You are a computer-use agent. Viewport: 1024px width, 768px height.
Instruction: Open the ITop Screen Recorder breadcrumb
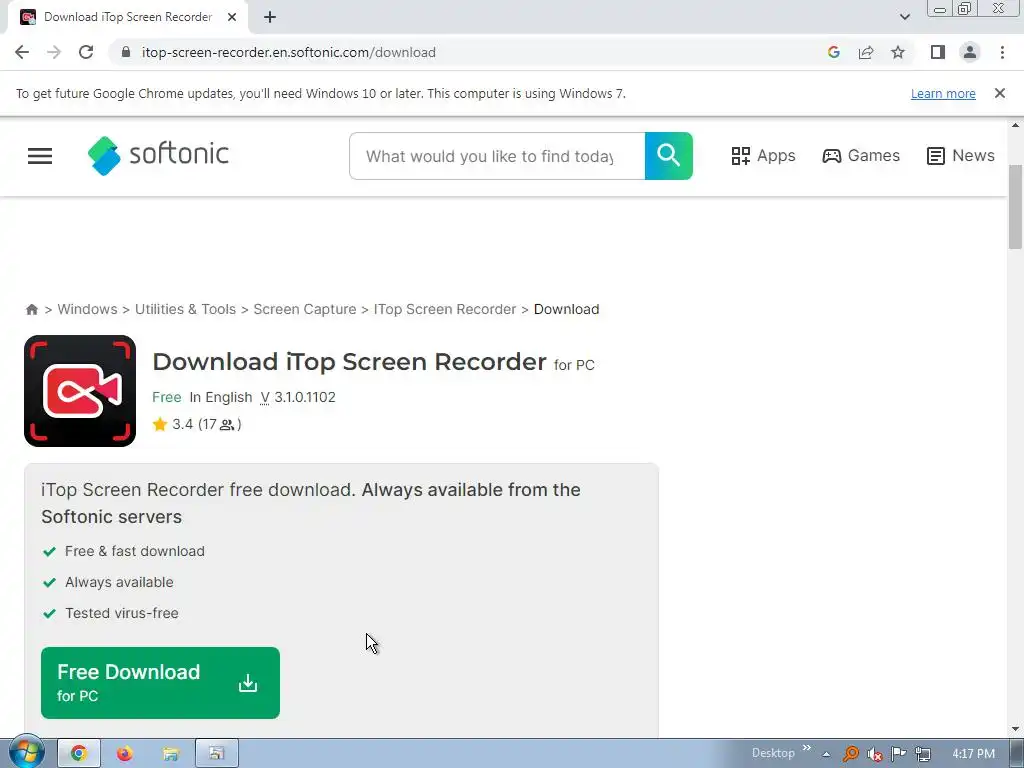pos(445,310)
